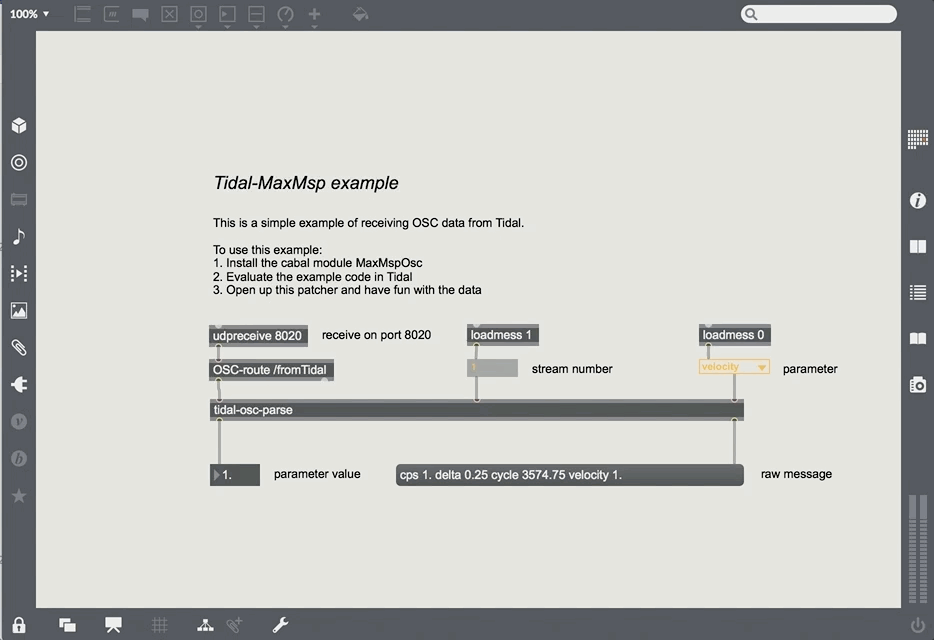This screenshot has width=934, height=640.
Task: Click the 'stream number' comment label
Action: (x=572, y=369)
